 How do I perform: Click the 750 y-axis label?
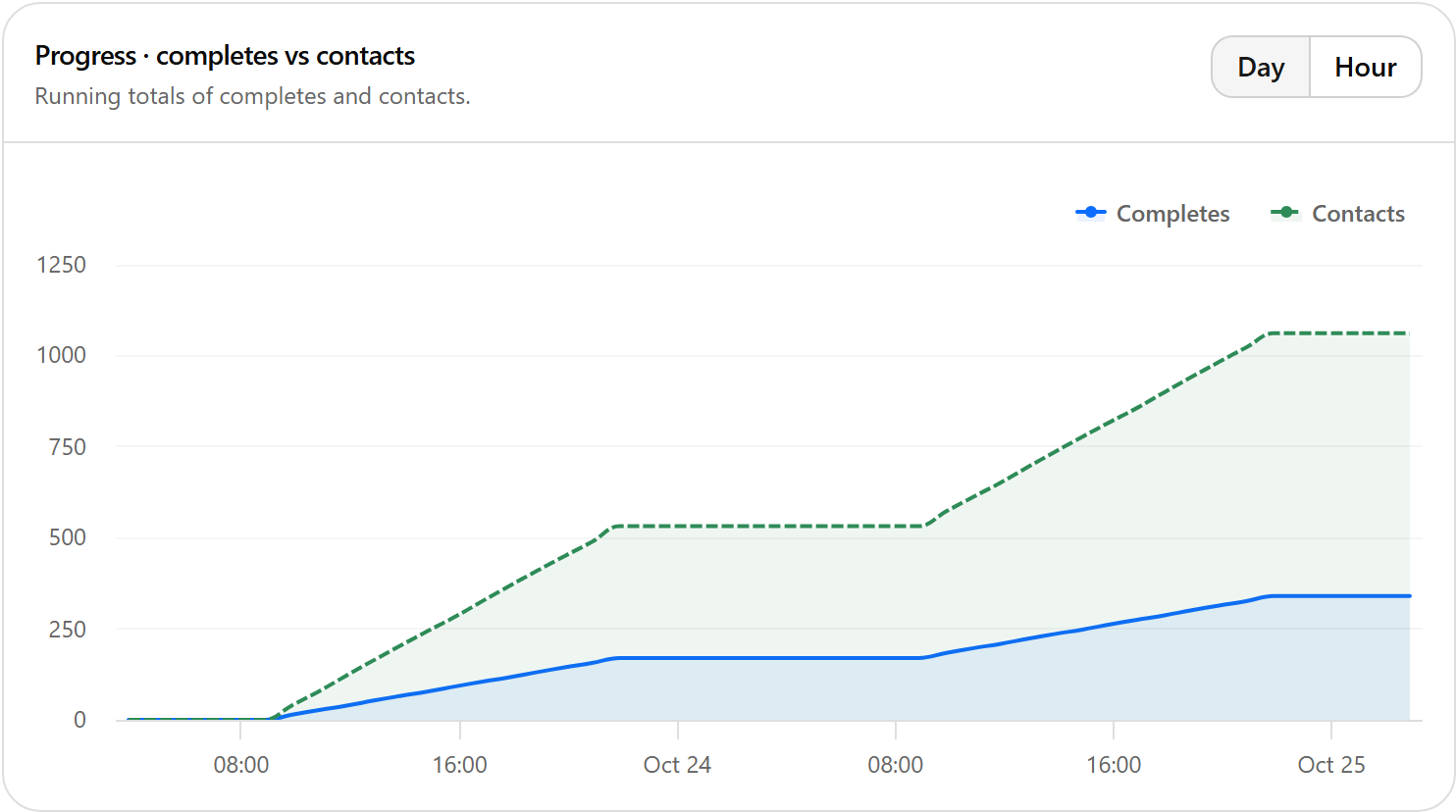(x=67, y=447)
